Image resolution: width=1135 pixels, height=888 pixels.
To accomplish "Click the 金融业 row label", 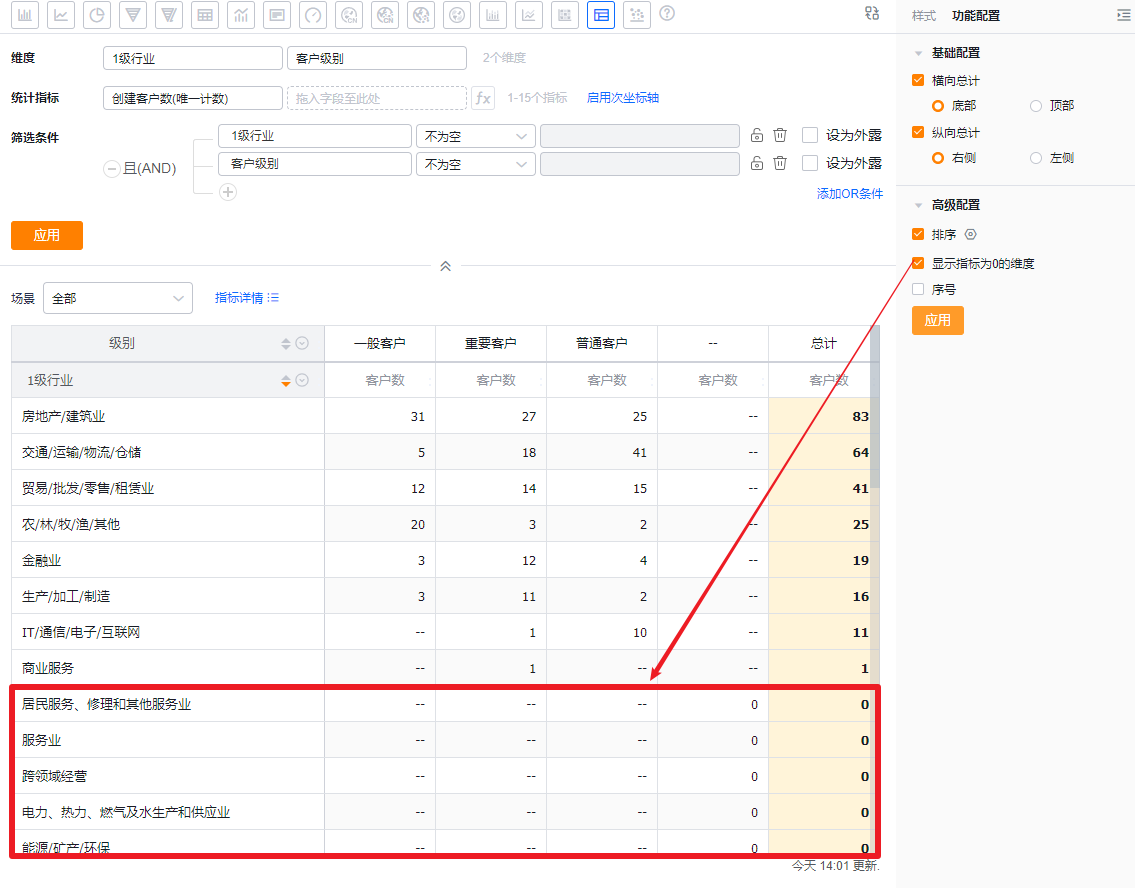I will tap(41, 561).
